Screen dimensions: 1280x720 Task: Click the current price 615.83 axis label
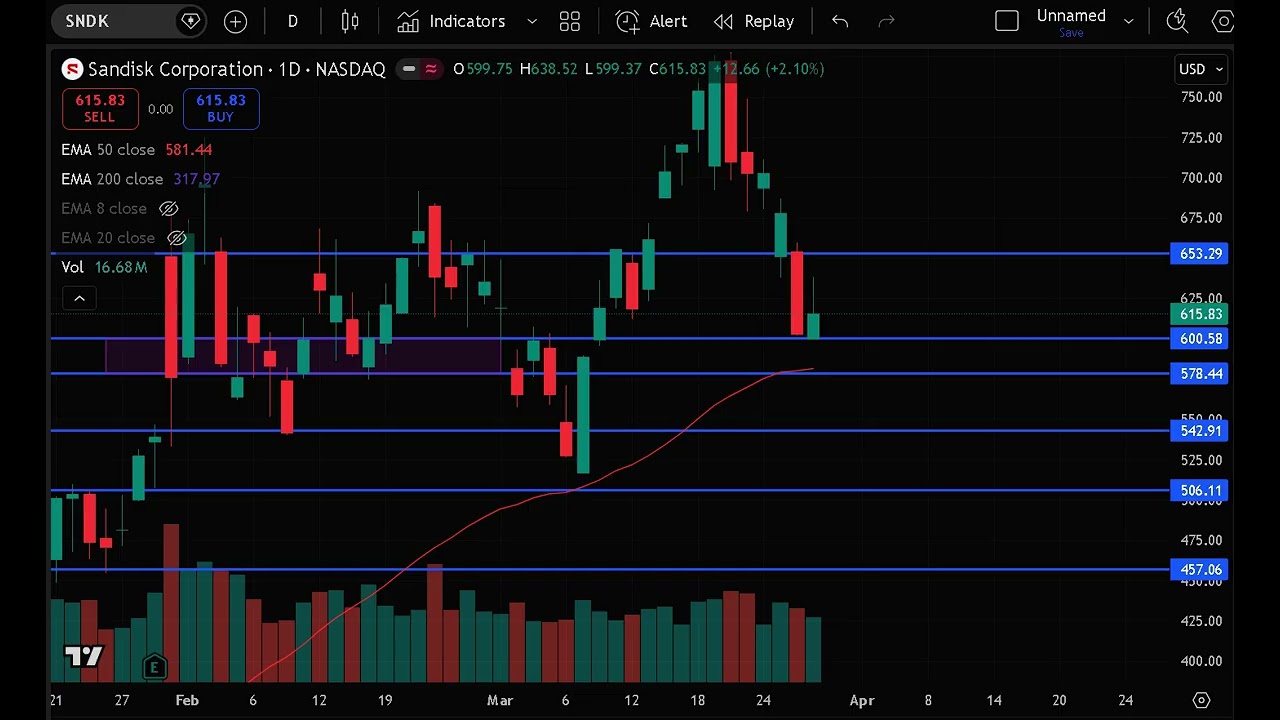[1200, 314]
